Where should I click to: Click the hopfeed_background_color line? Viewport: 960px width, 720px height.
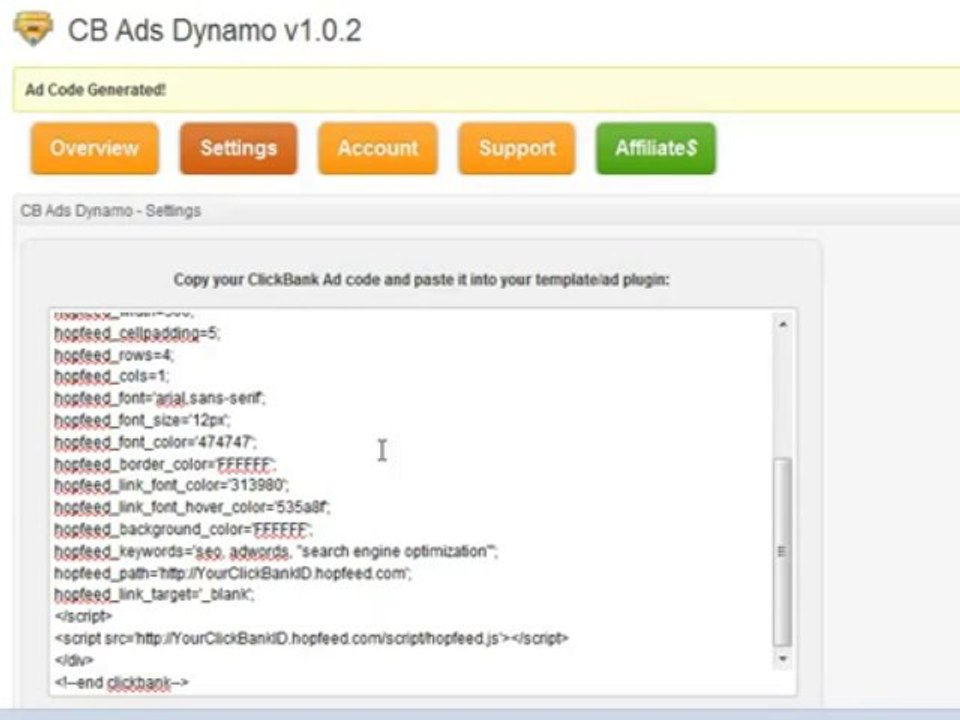coord(183,530)
